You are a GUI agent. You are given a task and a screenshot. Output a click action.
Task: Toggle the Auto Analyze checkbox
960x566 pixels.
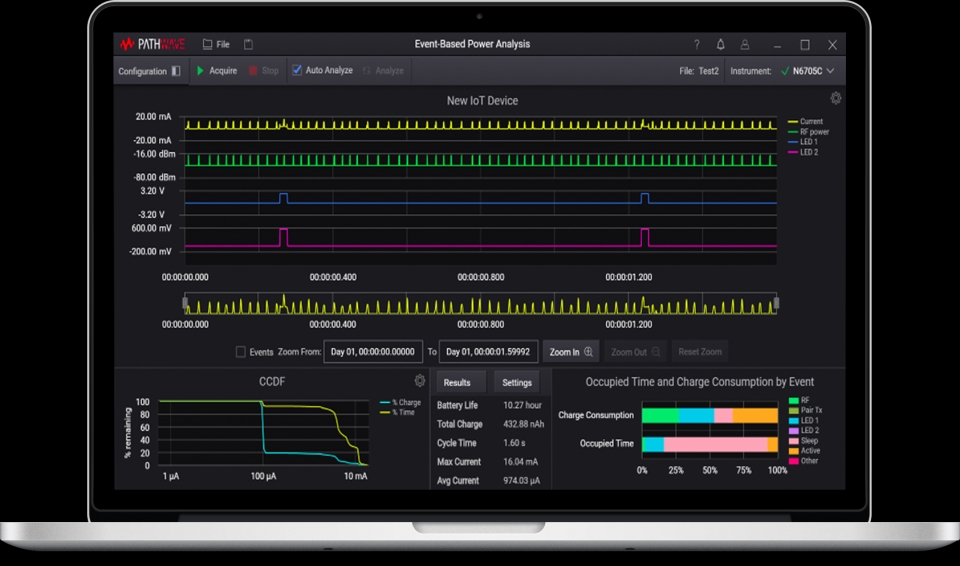tap(297, 70)
